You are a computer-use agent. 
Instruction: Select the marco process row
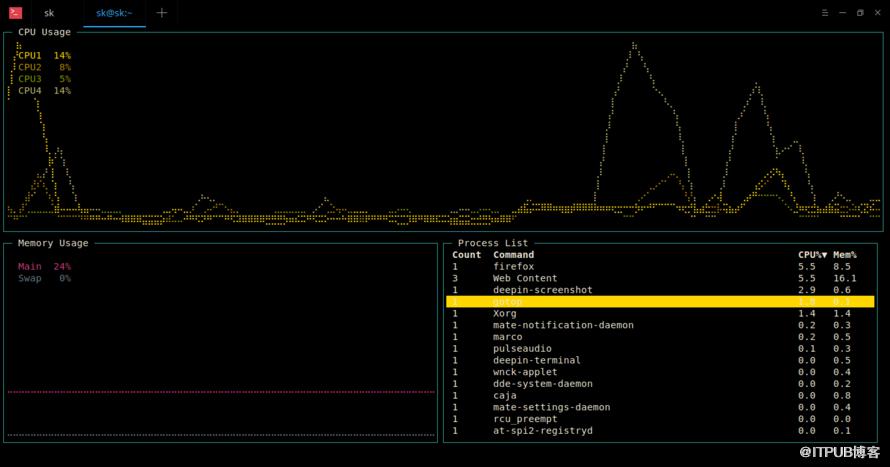click(660, 336)
